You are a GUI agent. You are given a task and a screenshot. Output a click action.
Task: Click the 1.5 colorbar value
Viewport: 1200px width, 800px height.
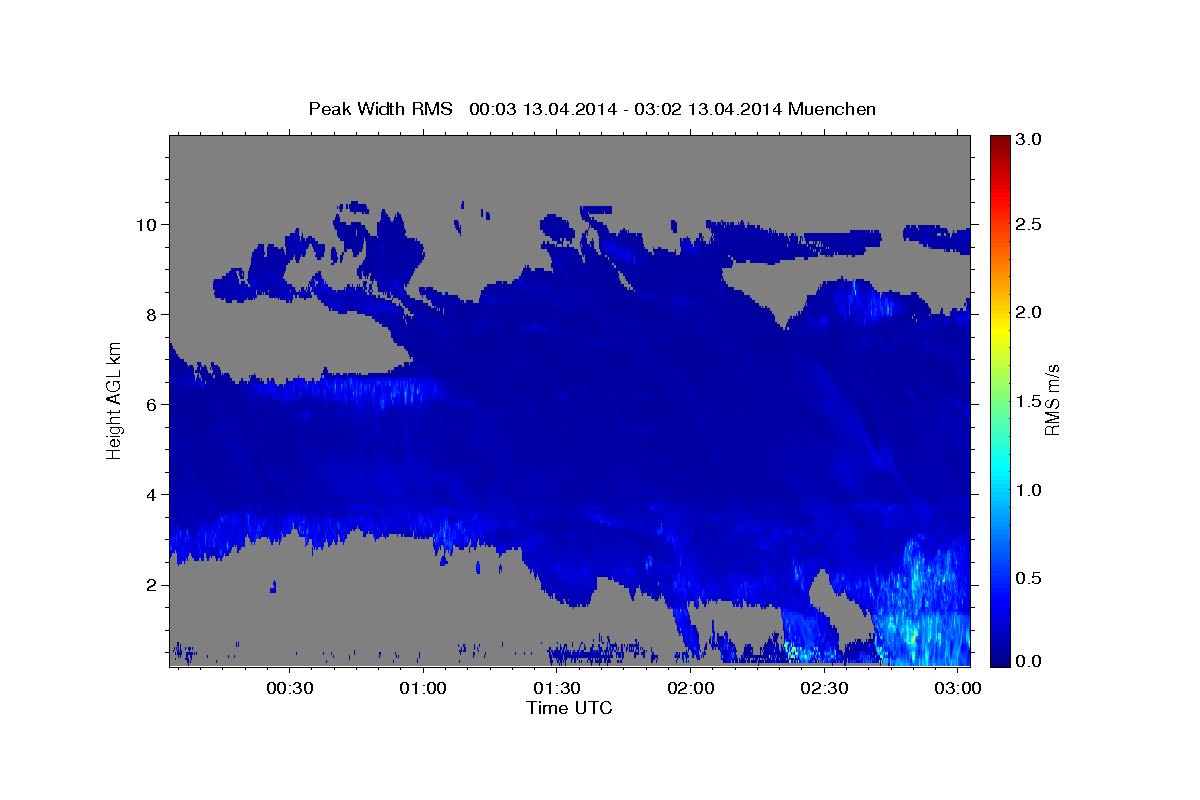point(1029,401)
